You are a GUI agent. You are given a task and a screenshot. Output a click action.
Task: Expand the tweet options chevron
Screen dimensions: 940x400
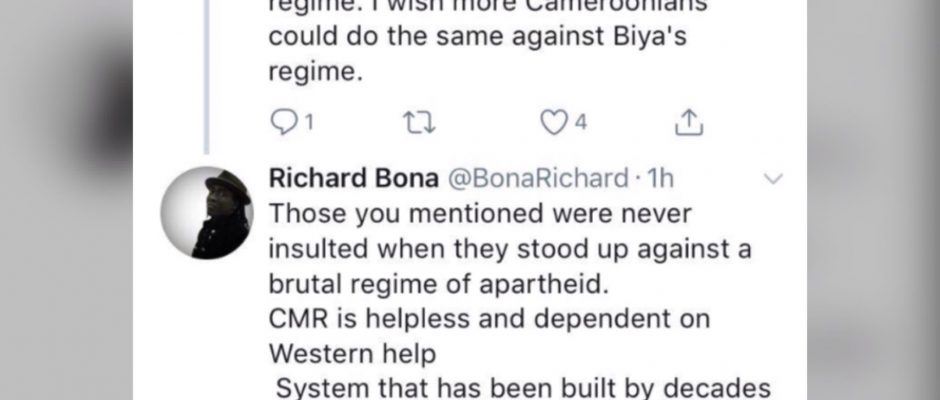click(x=771, y=179)
